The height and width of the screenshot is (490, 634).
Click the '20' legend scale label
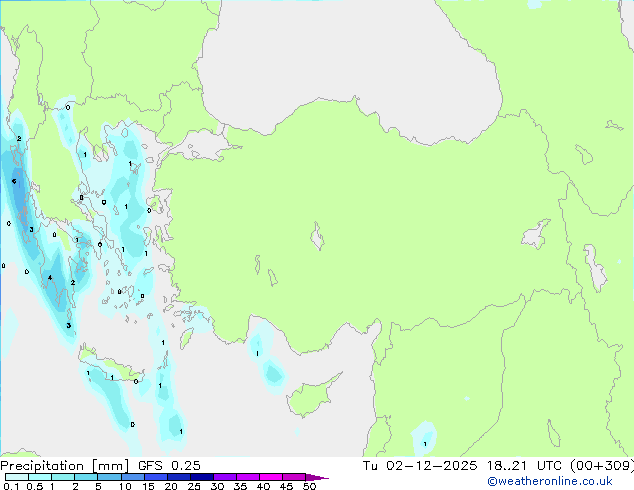(x=171, y=486)
